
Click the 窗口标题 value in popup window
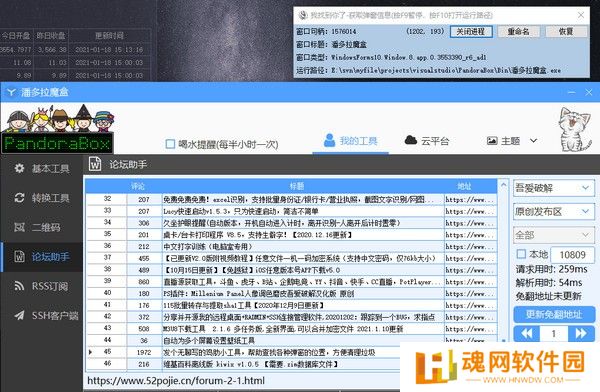[x=349, y=44]
